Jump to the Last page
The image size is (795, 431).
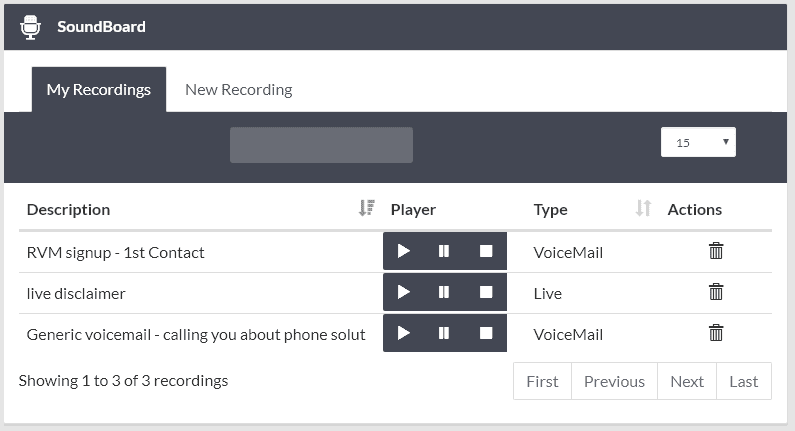pos(744,381)
